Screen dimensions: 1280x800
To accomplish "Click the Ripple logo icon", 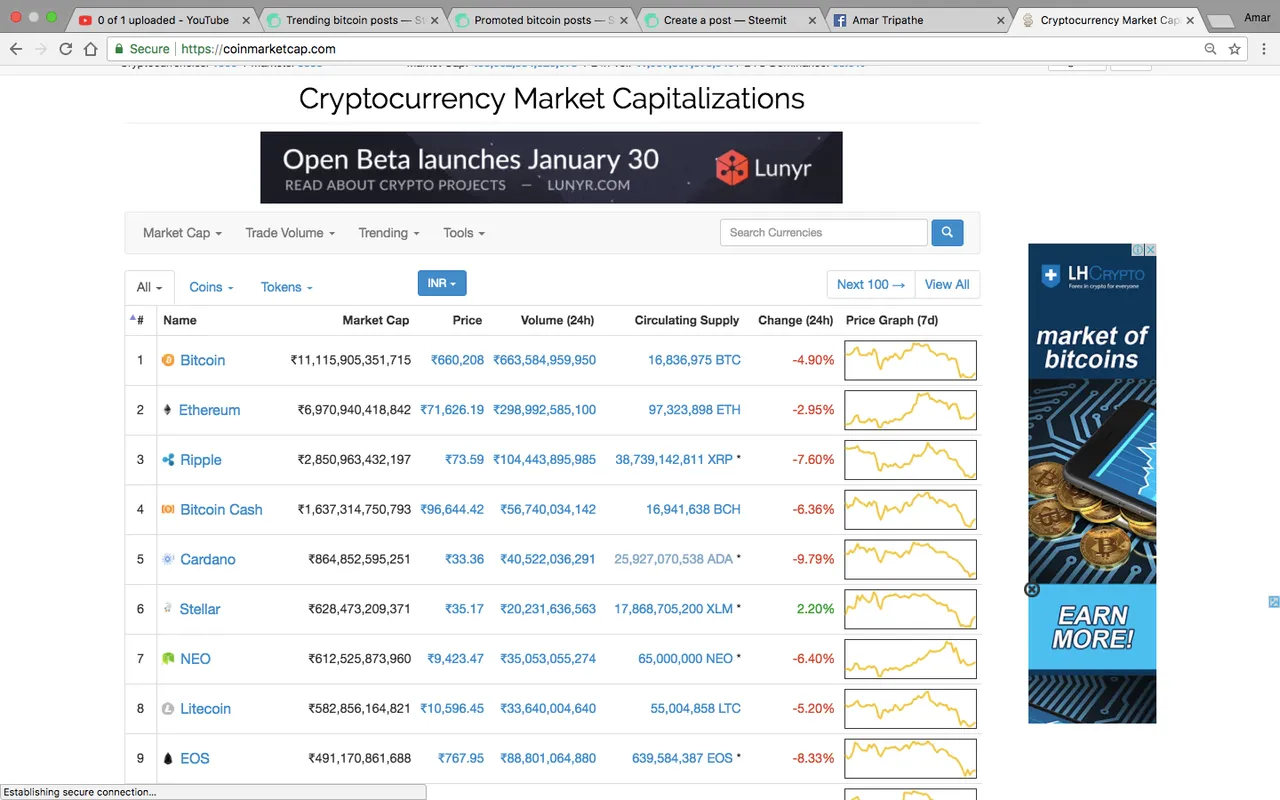I will tap(168, 460).
